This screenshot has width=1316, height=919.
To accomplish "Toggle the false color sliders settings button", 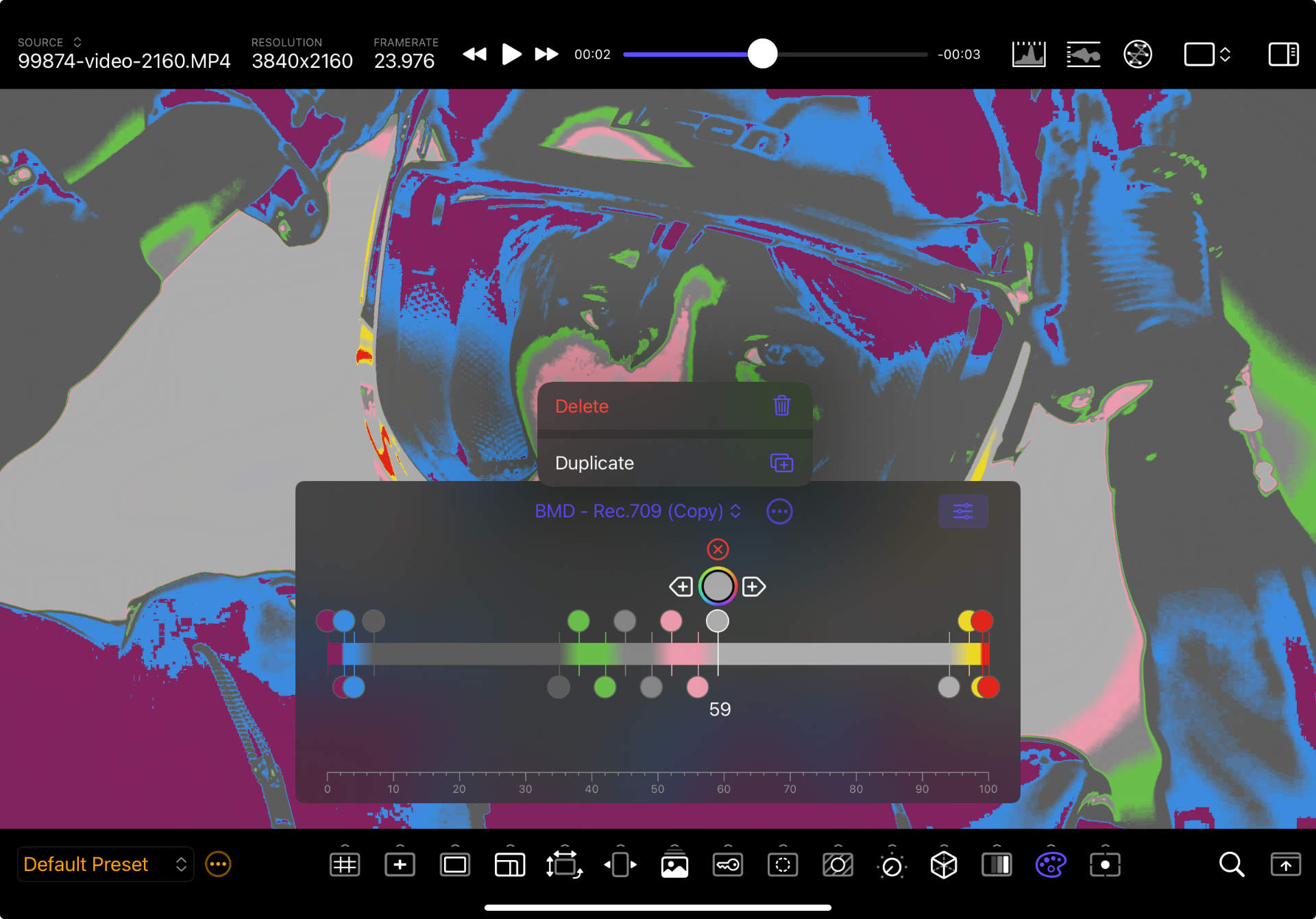I will (x=962, y=511).
